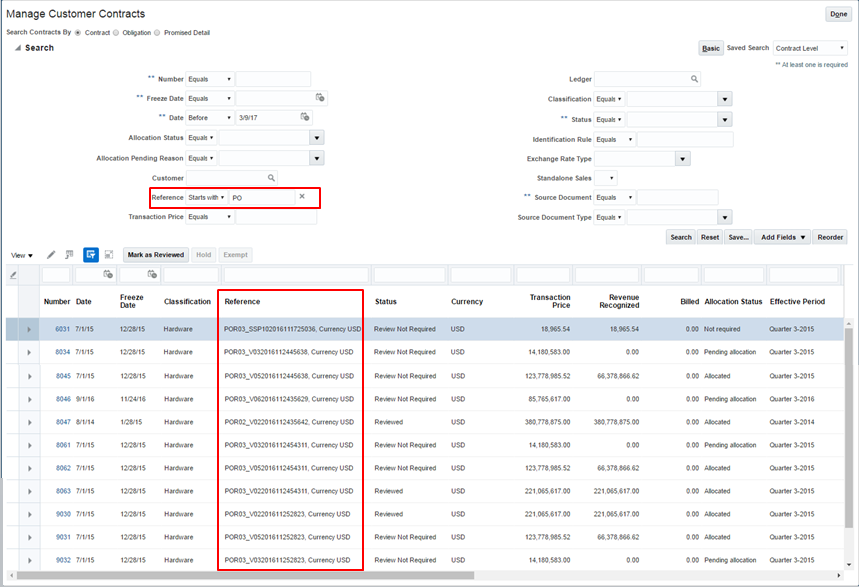This screenshot has width=859, height=587.
Task: Open contract number 8034 link
Action: [x=62, y=352]
